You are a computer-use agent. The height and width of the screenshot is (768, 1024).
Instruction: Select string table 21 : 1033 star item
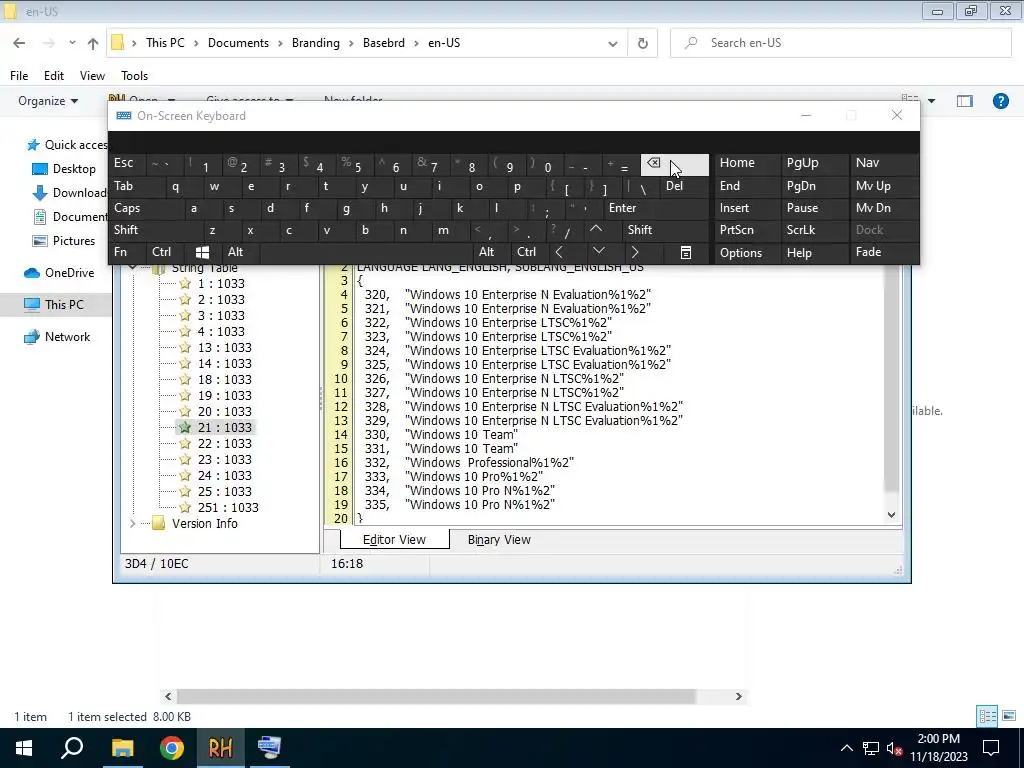coord(216,427)
